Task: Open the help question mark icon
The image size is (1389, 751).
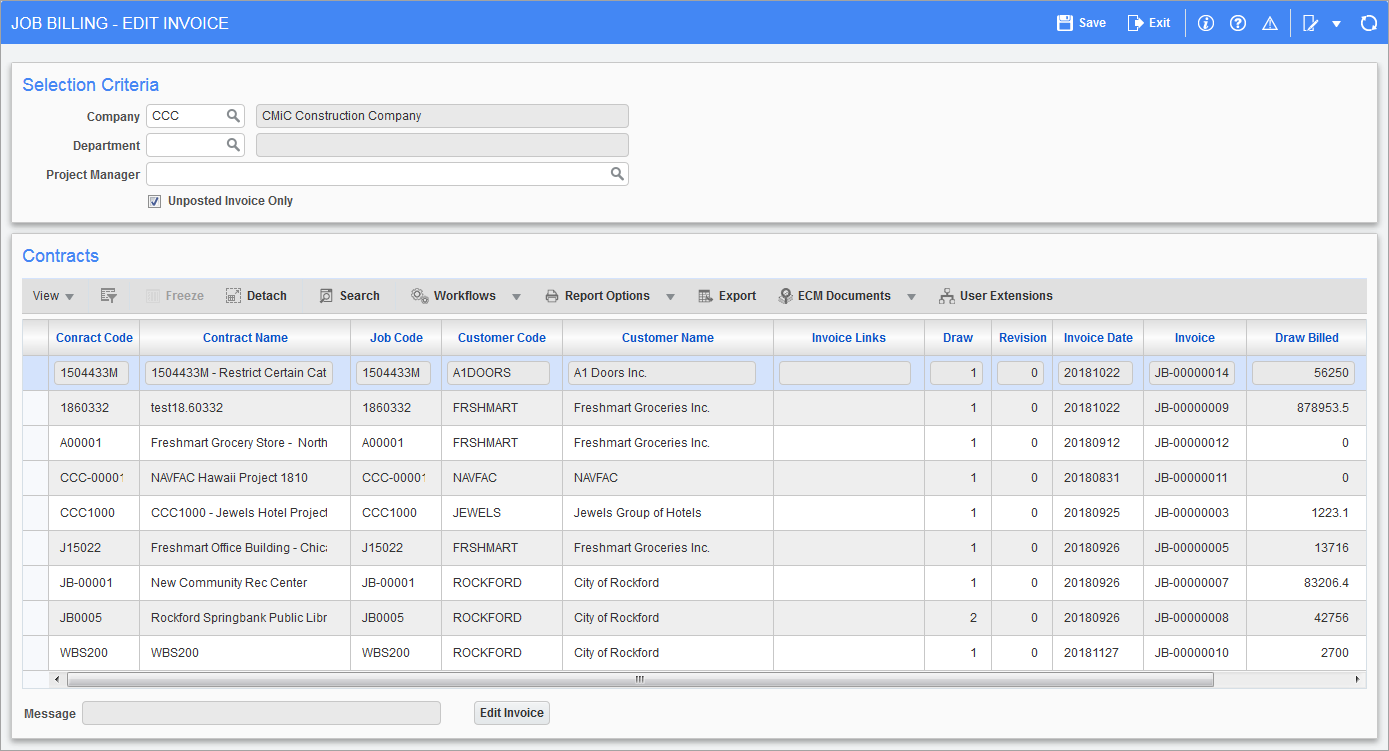Action: (x=1238, y=23)
